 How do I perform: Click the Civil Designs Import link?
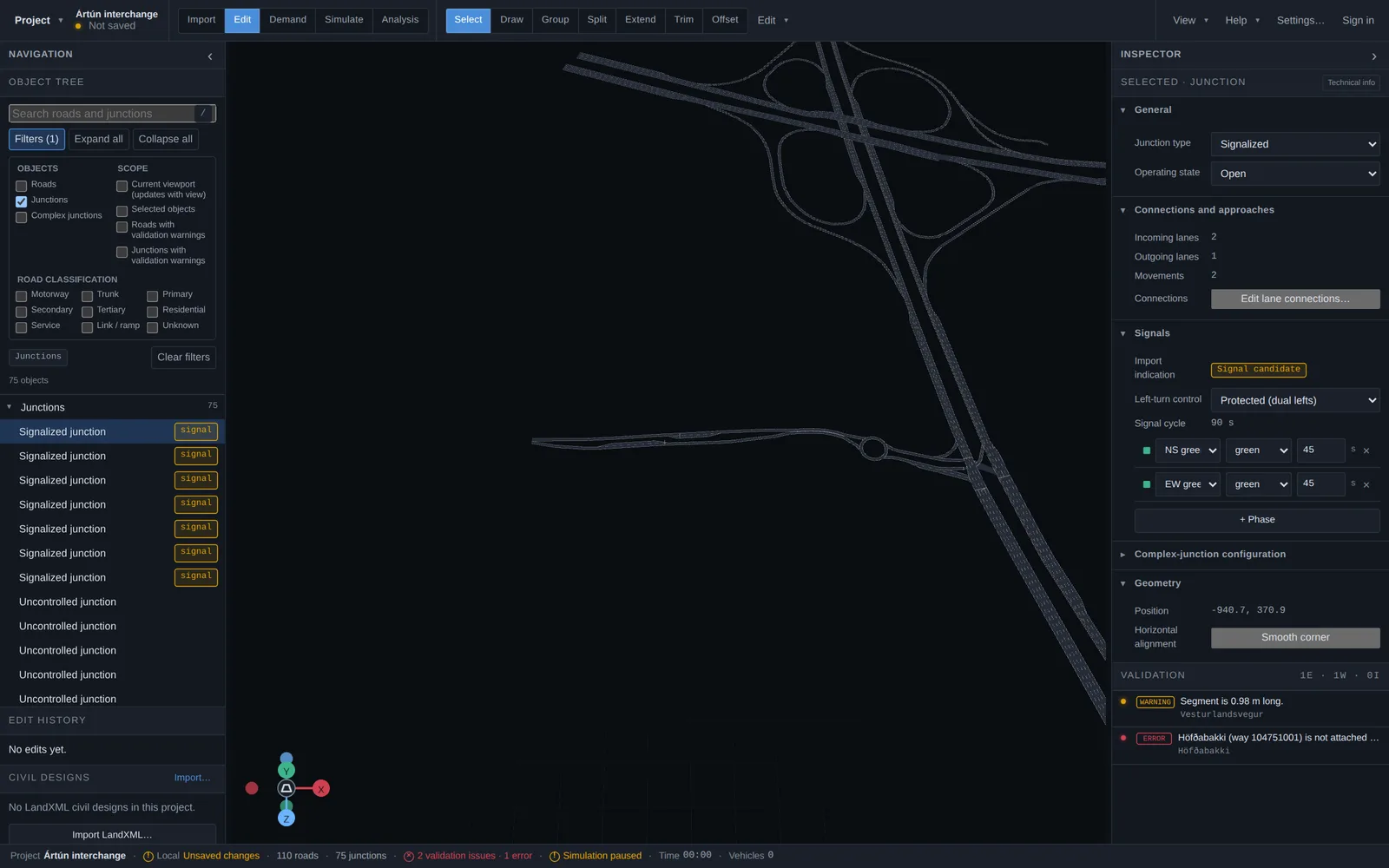192,778
